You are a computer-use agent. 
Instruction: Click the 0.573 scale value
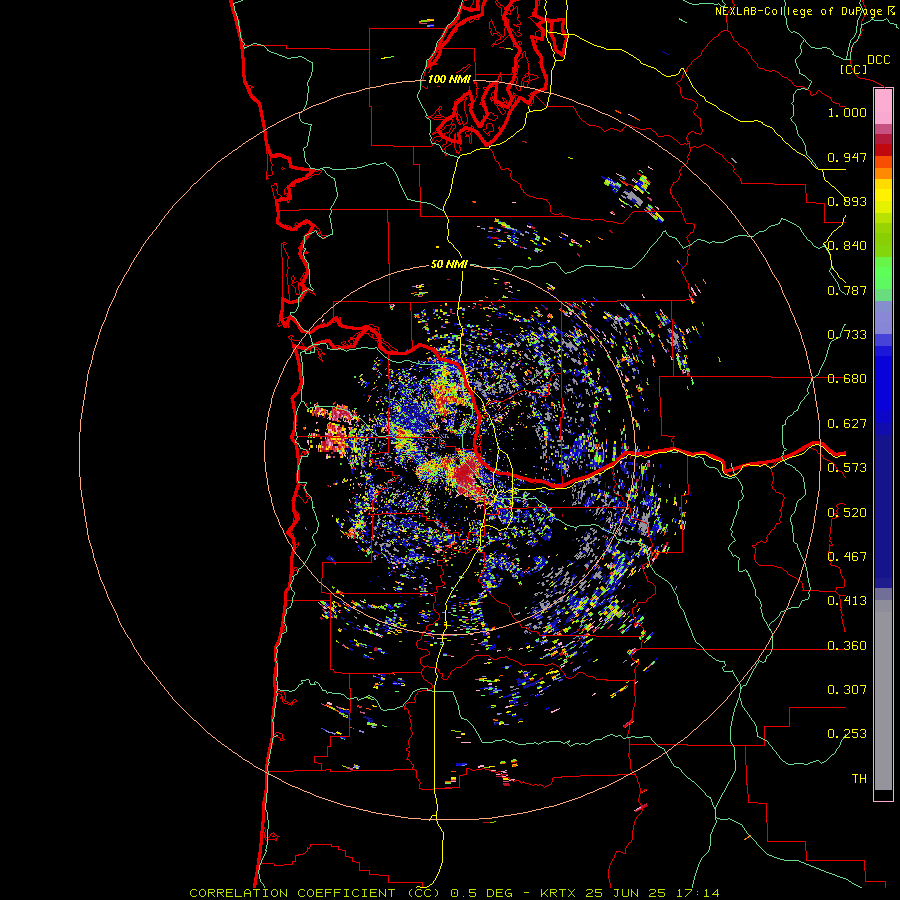[847, 468]
